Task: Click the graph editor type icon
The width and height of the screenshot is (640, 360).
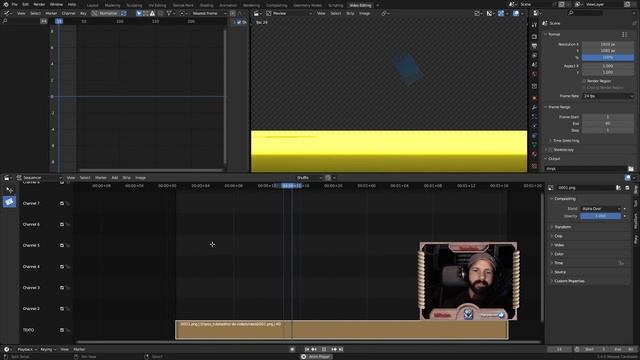Action: 7,13
